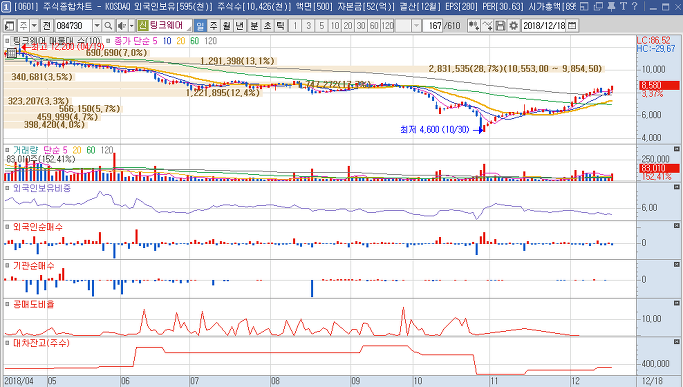Select the 일 daily period toggle
Image resolution: width=683 pixels, height=387 pixels.
click(200, 26)
